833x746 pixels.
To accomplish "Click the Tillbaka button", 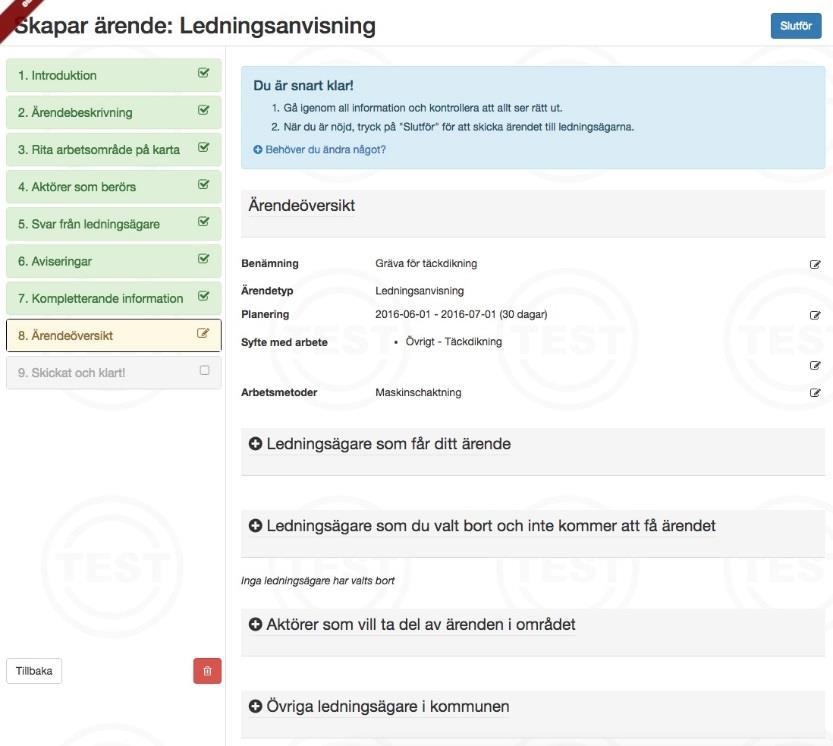I will click(34, 671).
